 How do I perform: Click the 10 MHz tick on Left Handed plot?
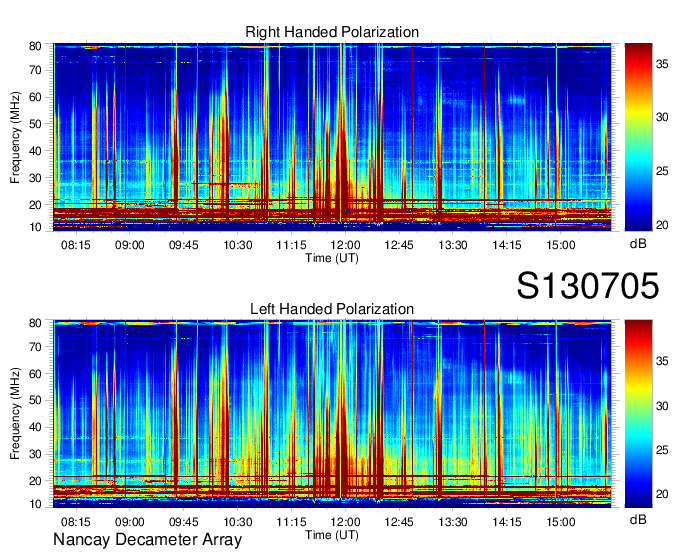pos(35,504)
